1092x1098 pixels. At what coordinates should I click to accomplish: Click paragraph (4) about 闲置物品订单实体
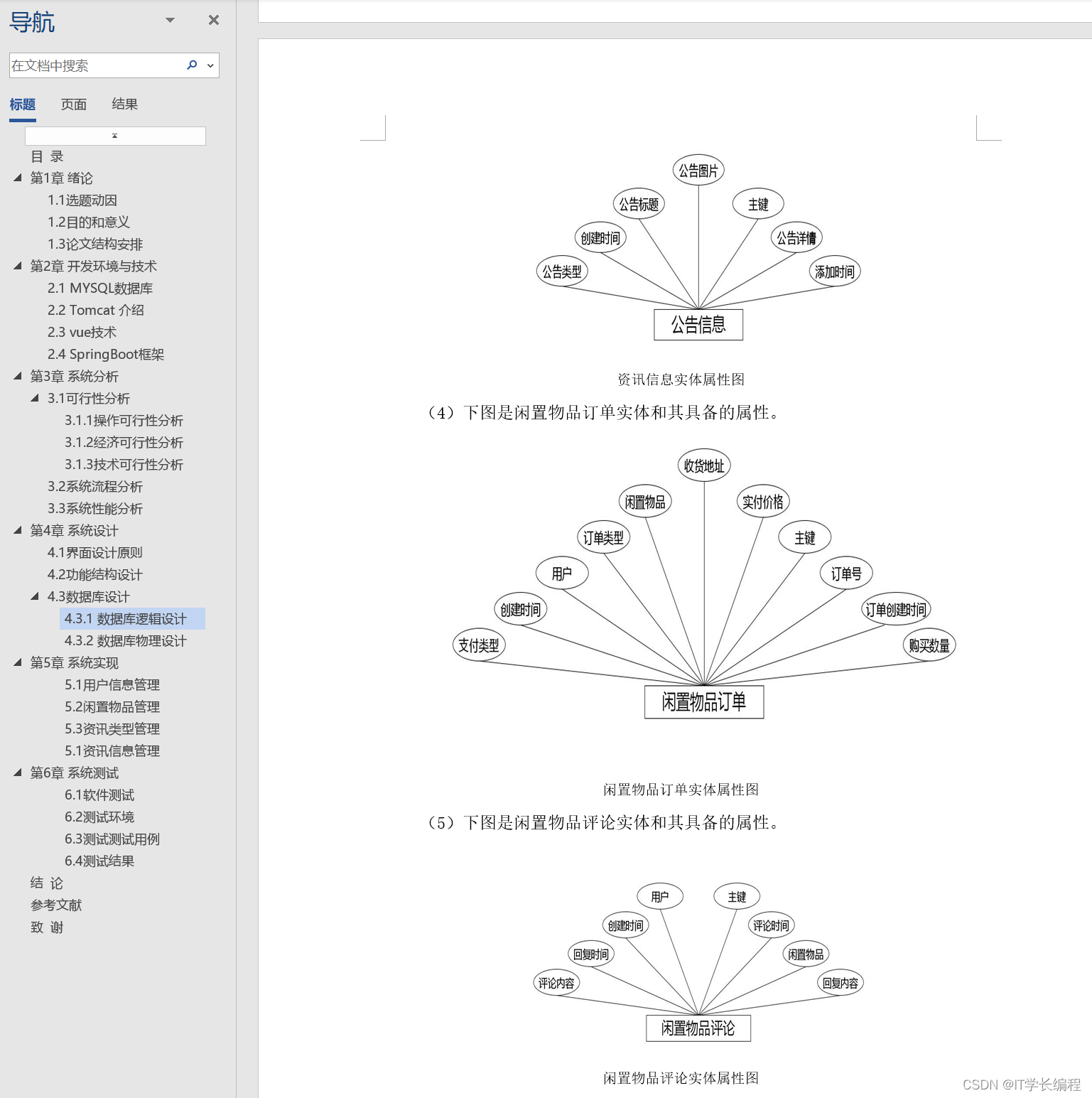click(x=605, y=413)
